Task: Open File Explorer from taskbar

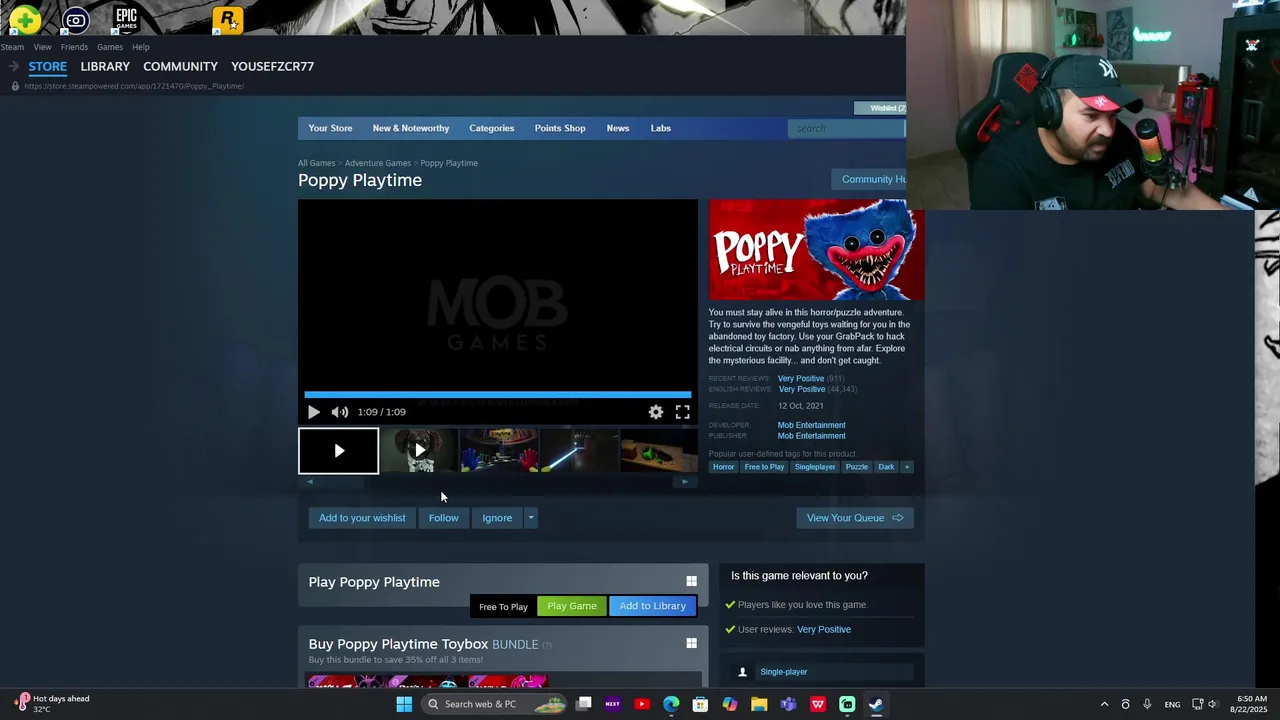Action: click(759, 704)
